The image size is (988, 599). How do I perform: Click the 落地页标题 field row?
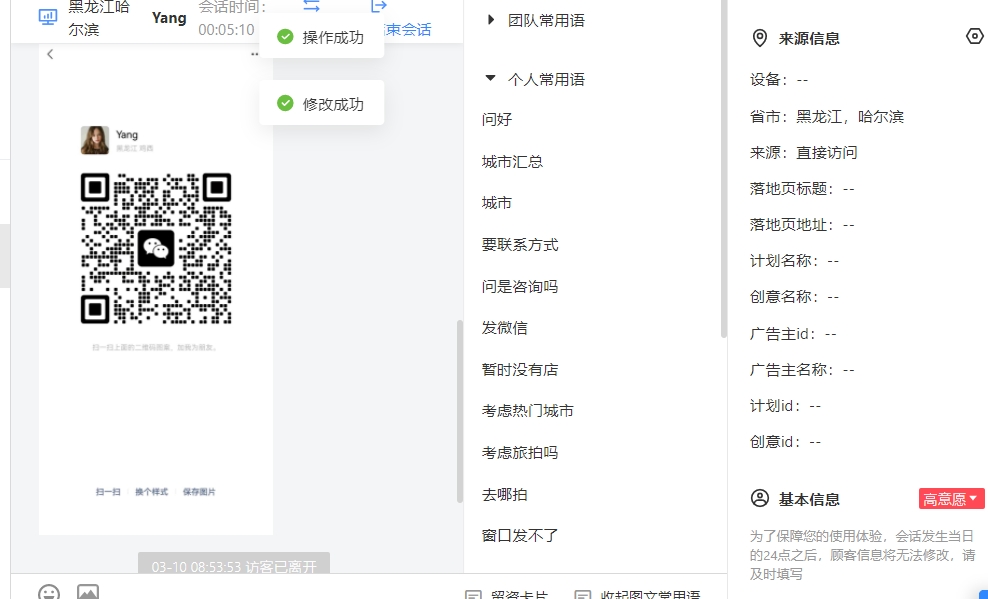coord(802,188)
